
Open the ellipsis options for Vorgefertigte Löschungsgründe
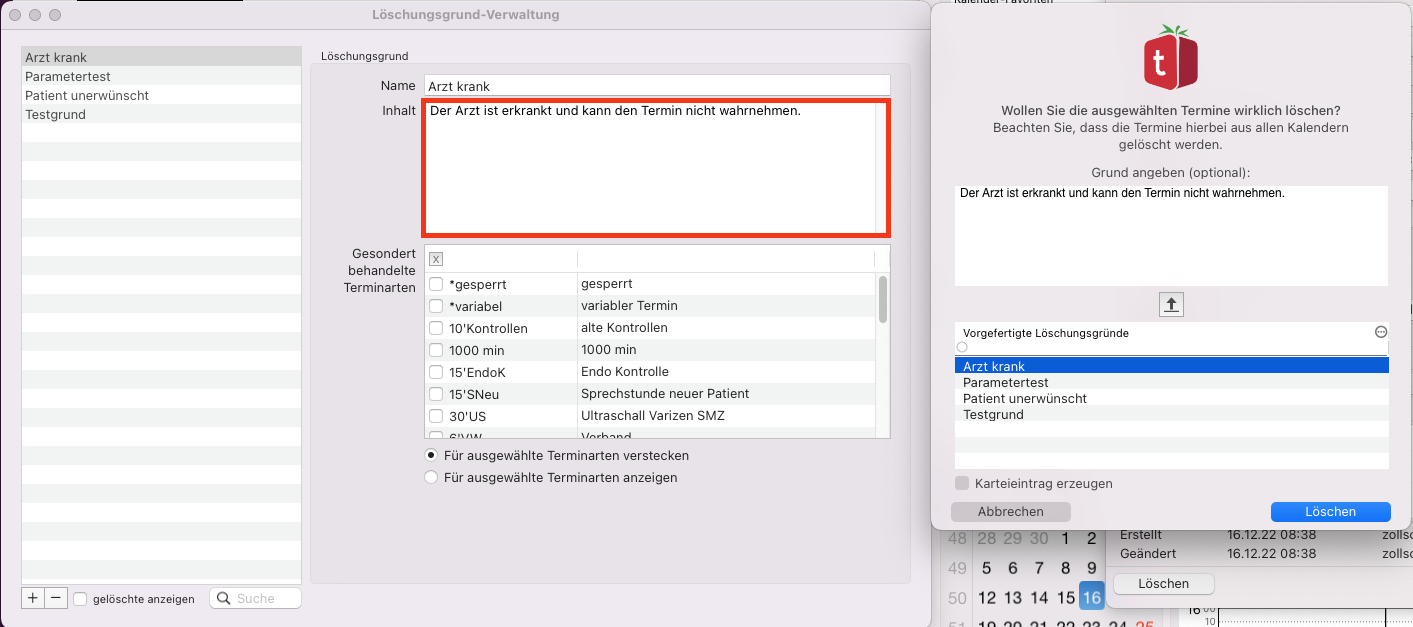point(1381,332)
